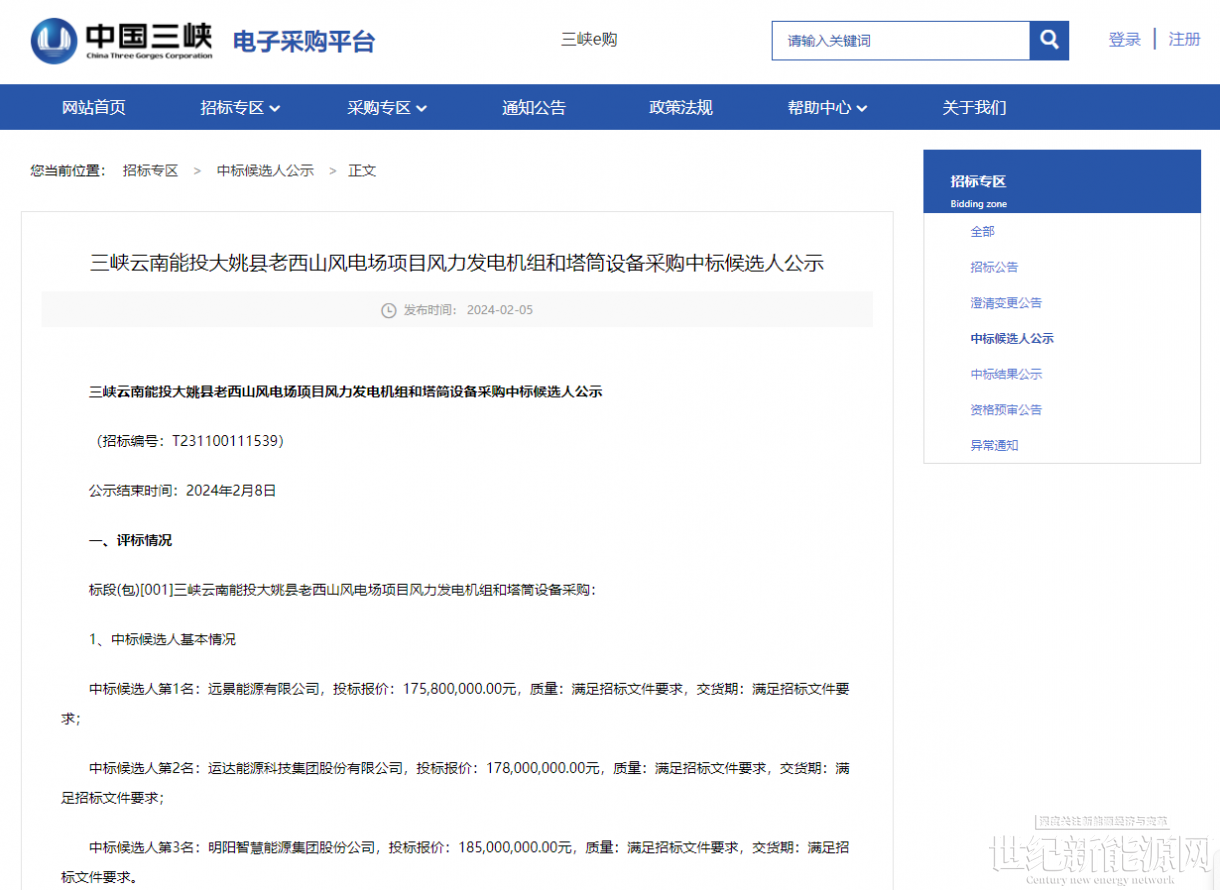Click 正文 in the breadcrumb

click(362, 171)
